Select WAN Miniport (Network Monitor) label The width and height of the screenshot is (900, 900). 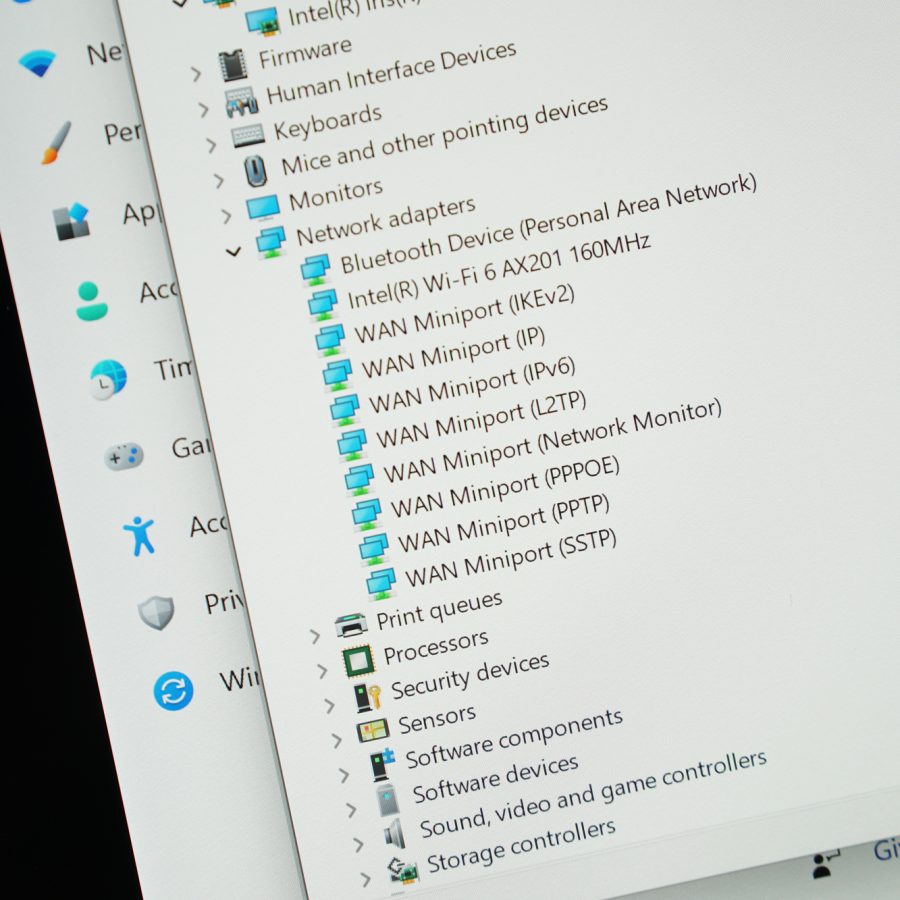click(552, 441)
